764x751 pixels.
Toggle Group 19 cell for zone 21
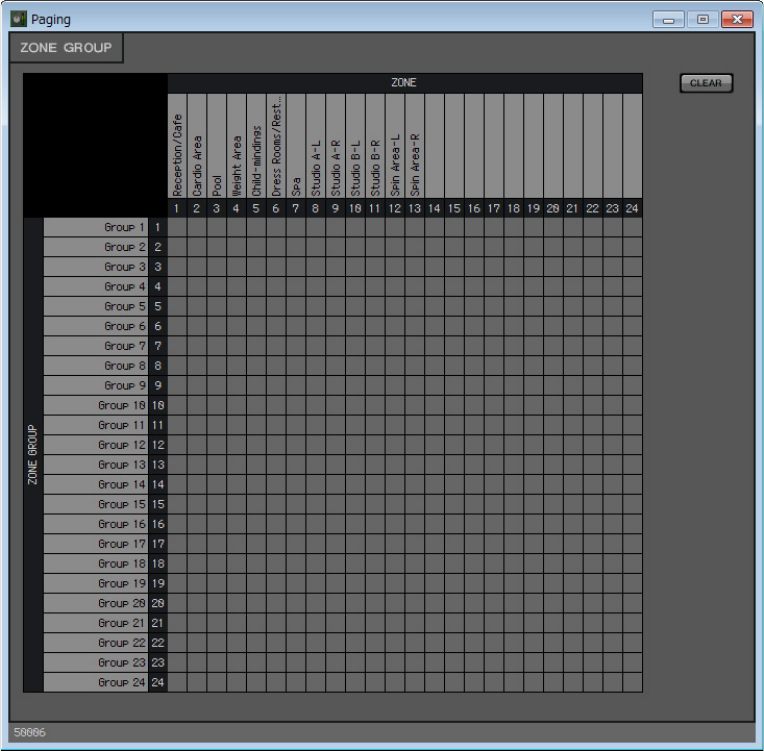coord(573,584)
